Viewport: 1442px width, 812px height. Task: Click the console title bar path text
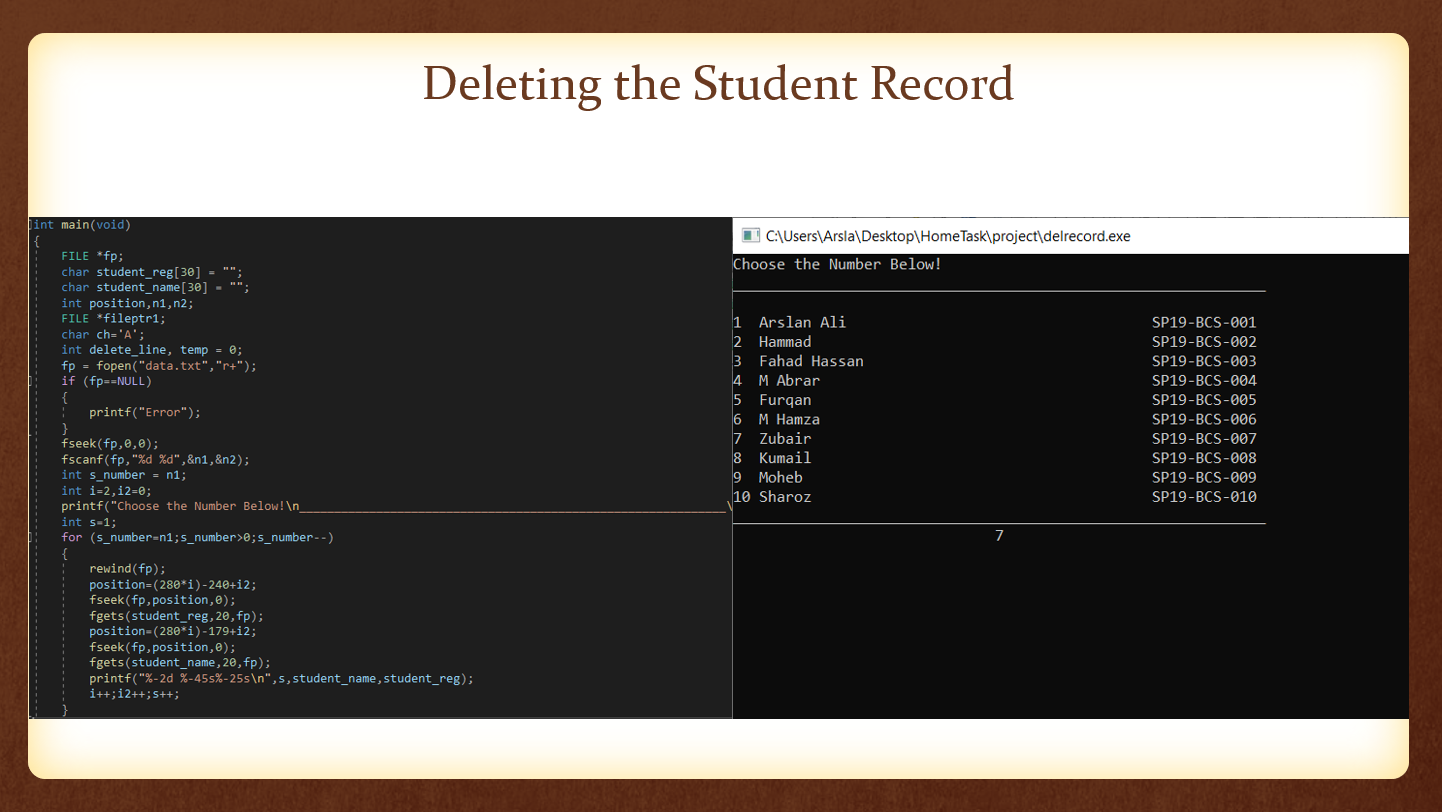pyautogui.click(x=947, y=236)
